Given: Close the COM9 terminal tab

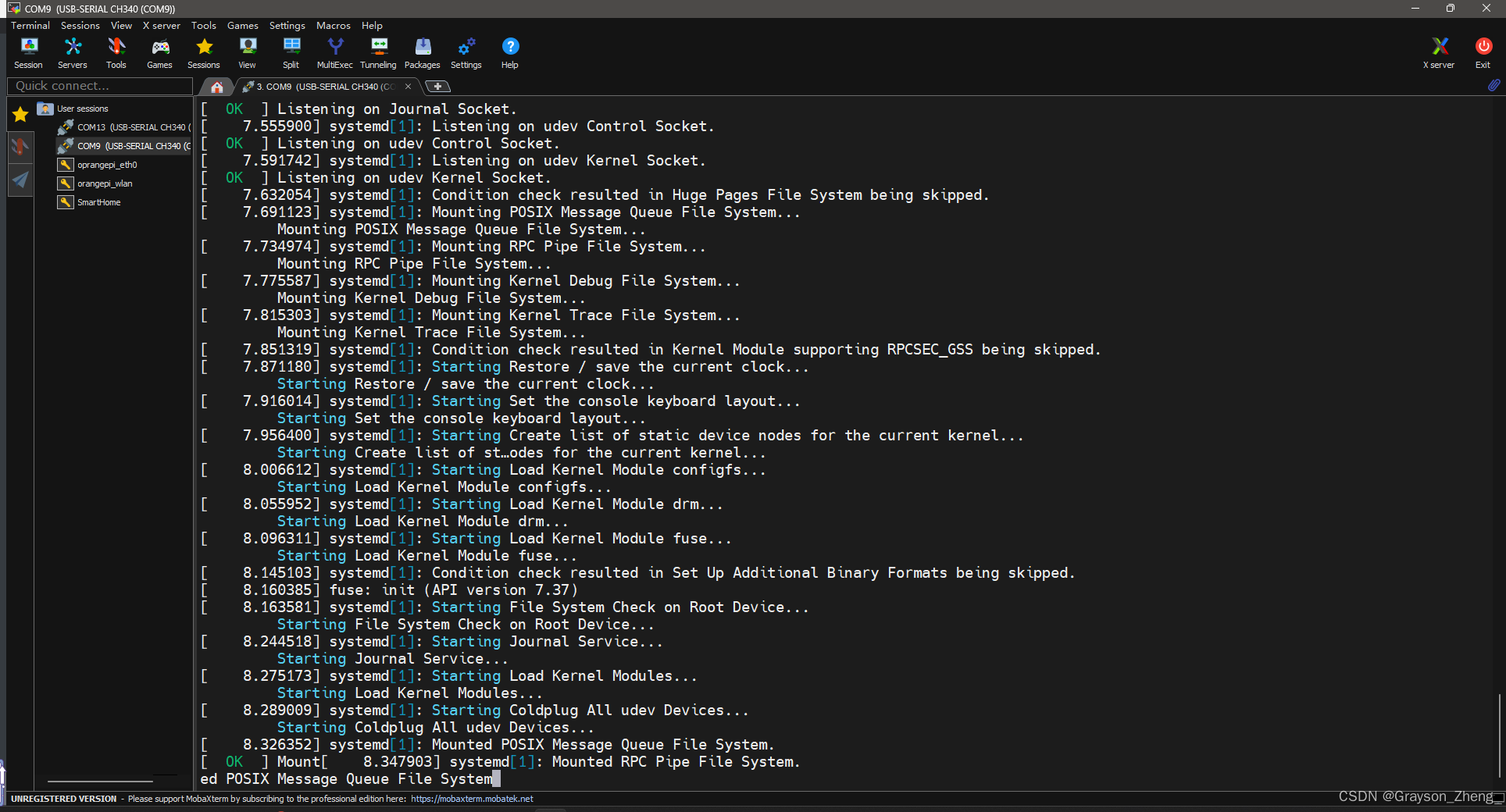Looking at the screenshot, I should [x=408, y=87].
